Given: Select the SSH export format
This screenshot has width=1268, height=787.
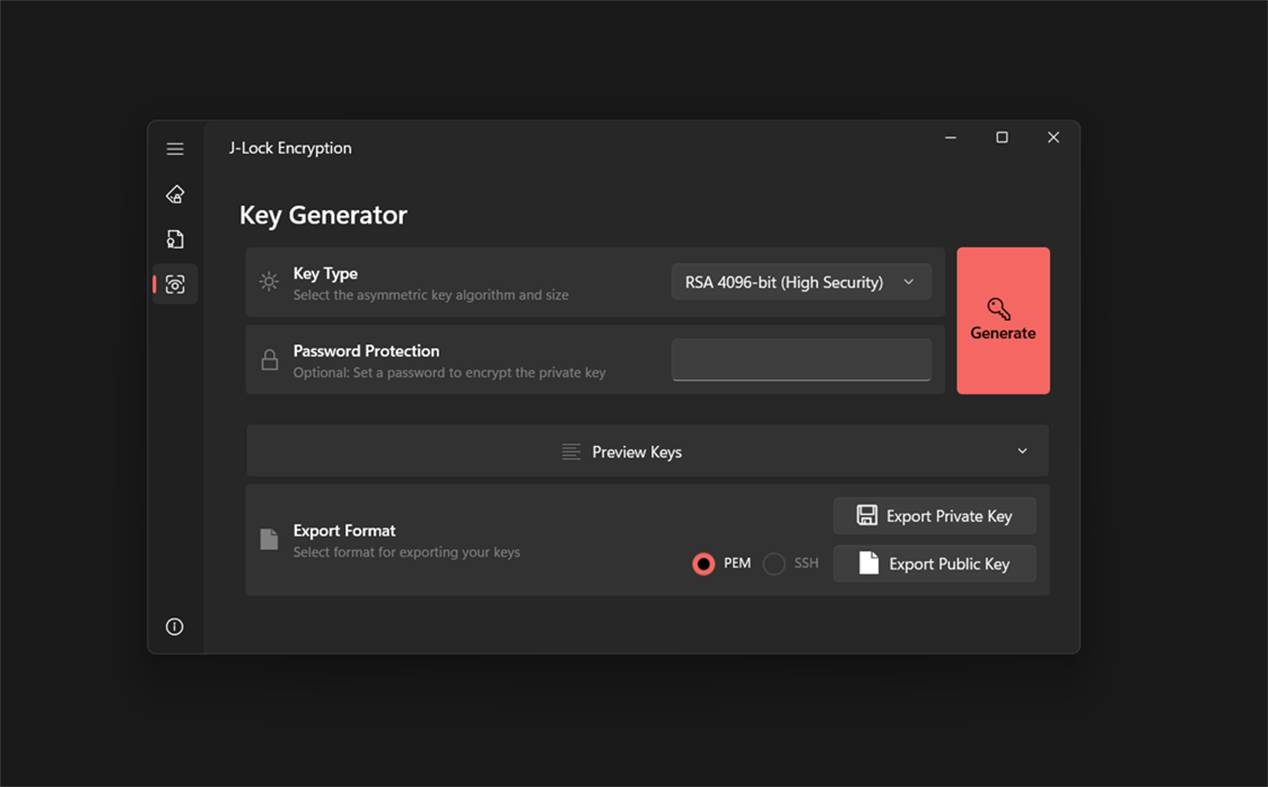Looking at the screenshot, I should pos(773,563).
